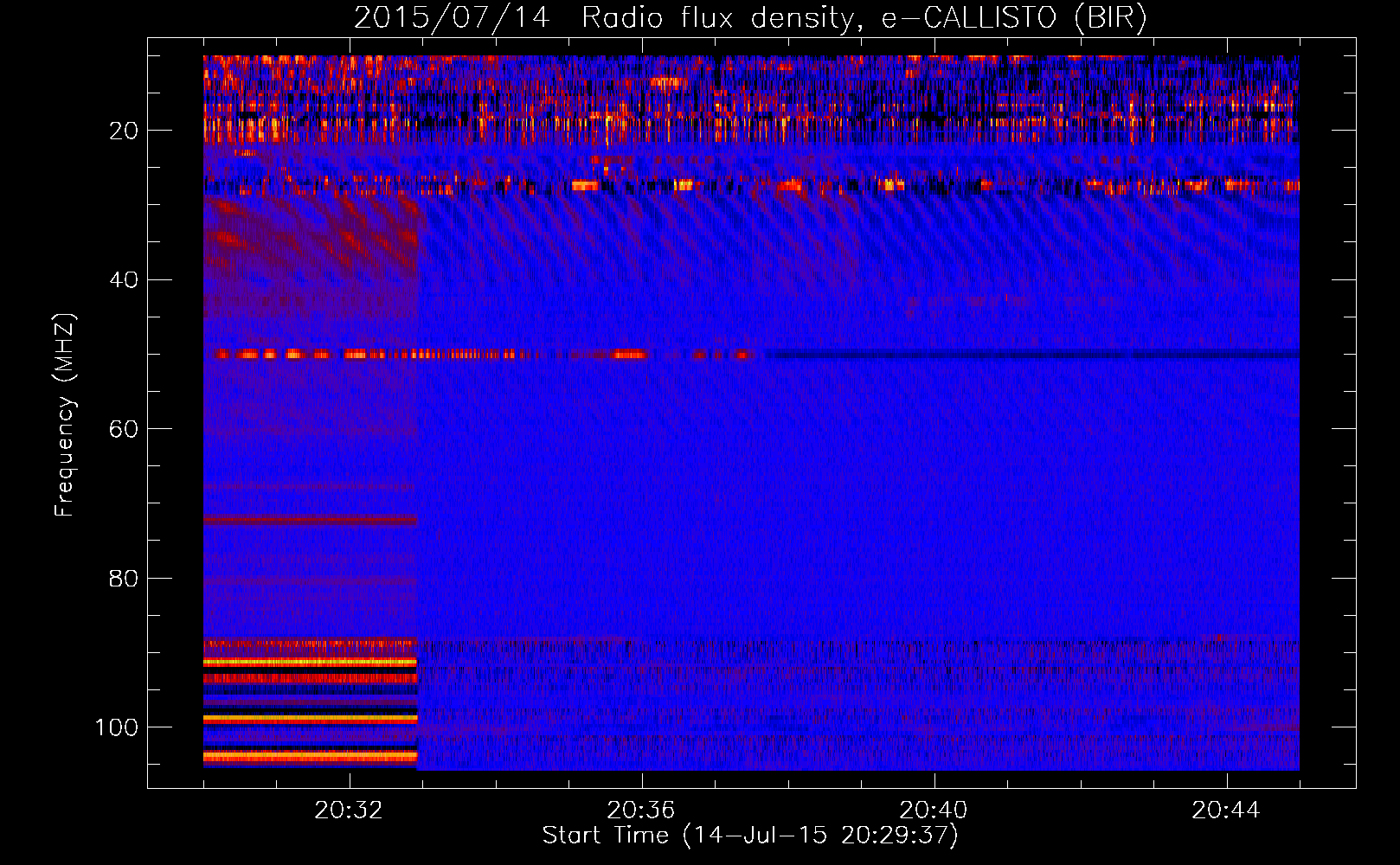Click the "Start Time (14-Jul-15 20:29:37)" label

point(750,836)
